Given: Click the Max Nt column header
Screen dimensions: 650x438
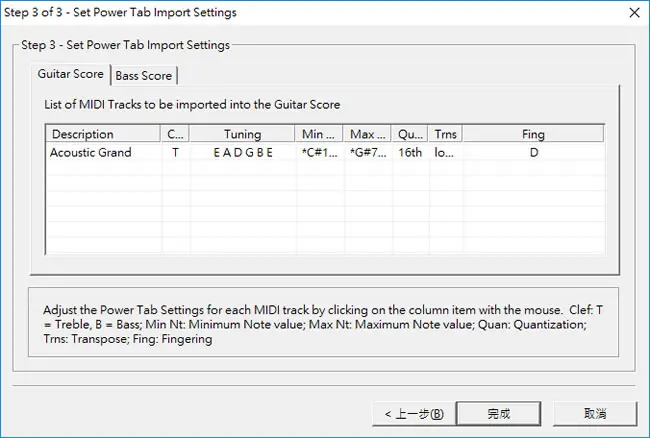Looking at the screenshot, I should click(x=367, y=134).
